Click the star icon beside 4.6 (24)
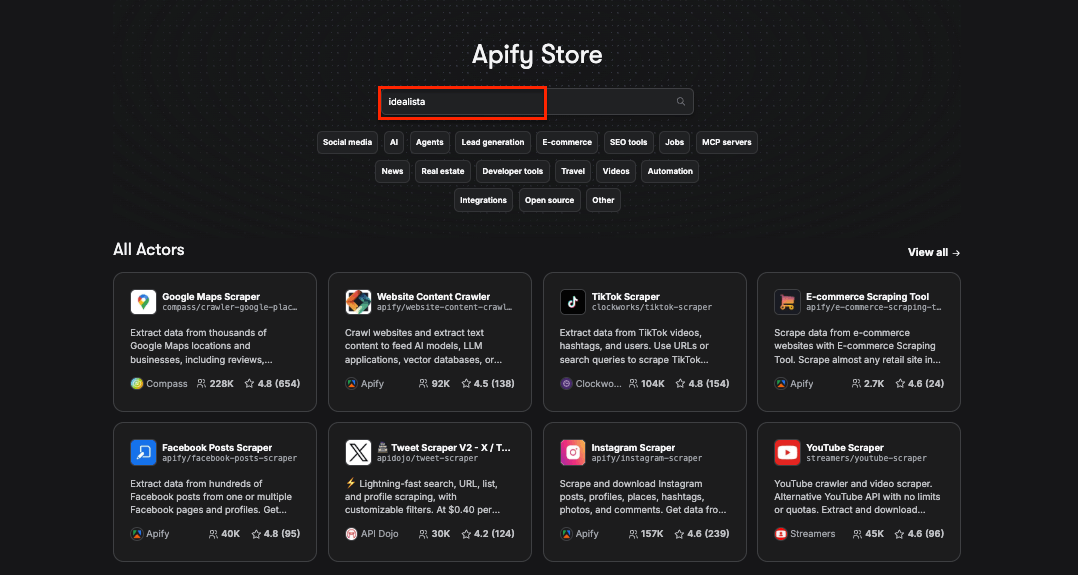Image resolution: width=1078 pixels, height=575 pixels. tap(900, 384)
